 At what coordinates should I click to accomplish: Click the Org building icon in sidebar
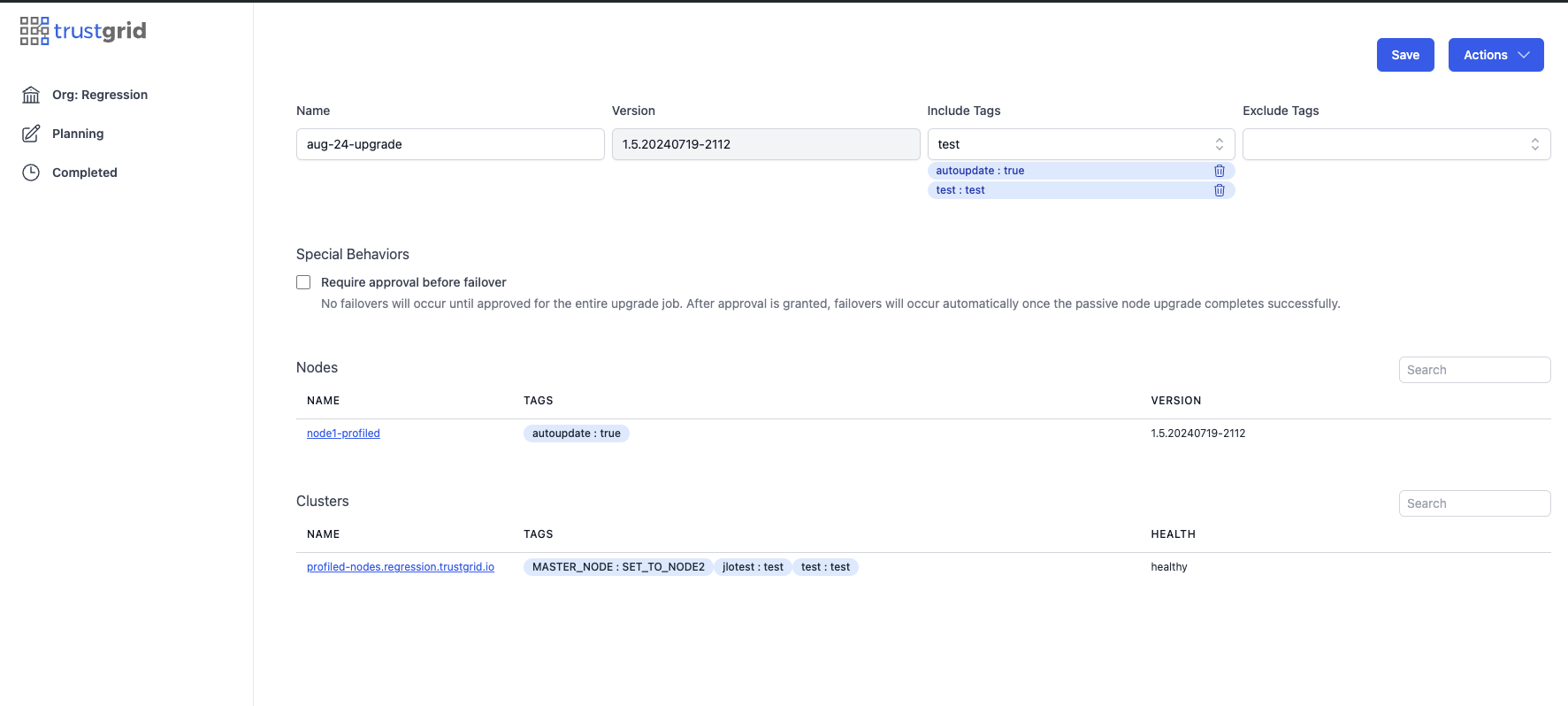click(31, 95)
